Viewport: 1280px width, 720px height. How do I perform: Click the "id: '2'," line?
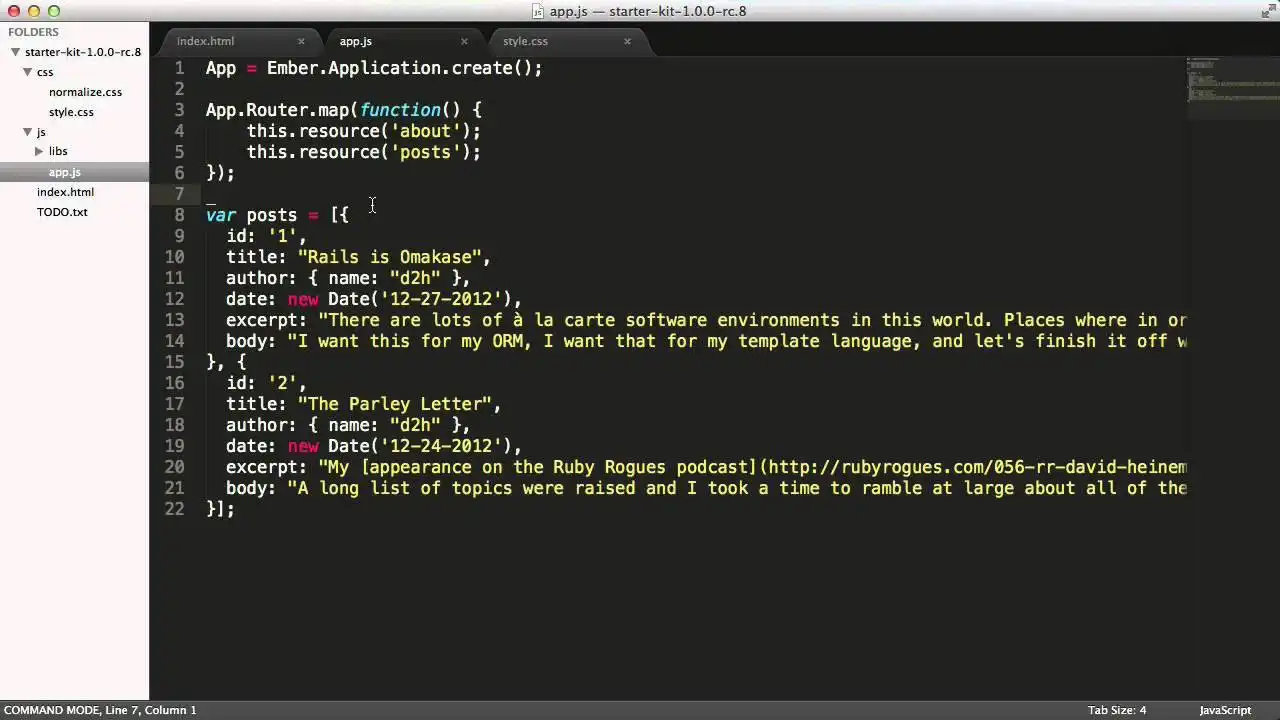click(266, 383)
